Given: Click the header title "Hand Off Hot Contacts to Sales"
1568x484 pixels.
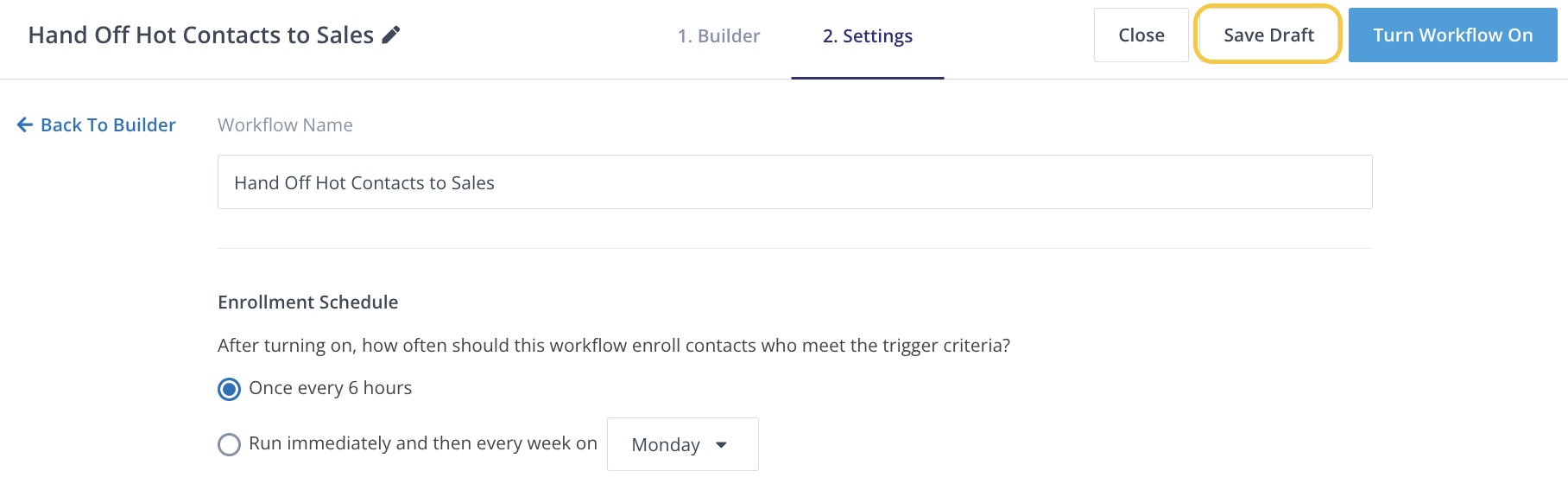Looking at the screenshot, I should [x=200, y=35].
